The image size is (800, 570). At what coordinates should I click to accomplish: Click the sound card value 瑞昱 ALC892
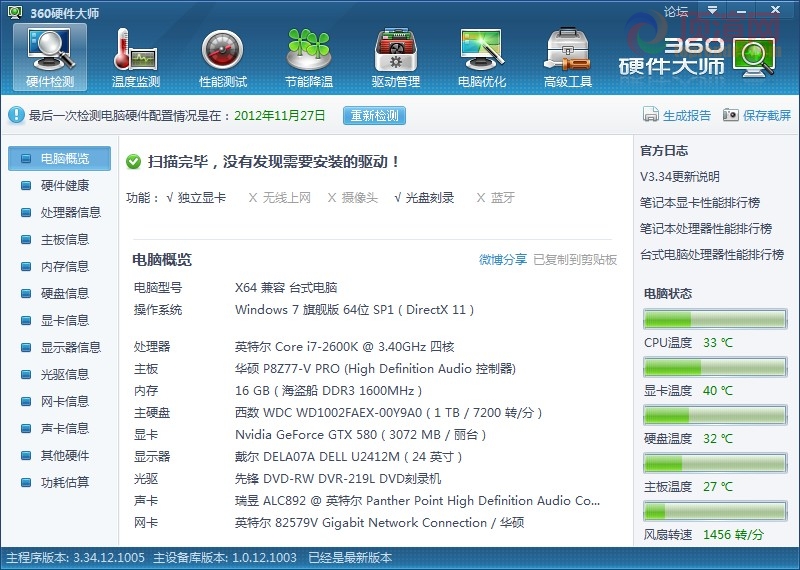(417, 501)
